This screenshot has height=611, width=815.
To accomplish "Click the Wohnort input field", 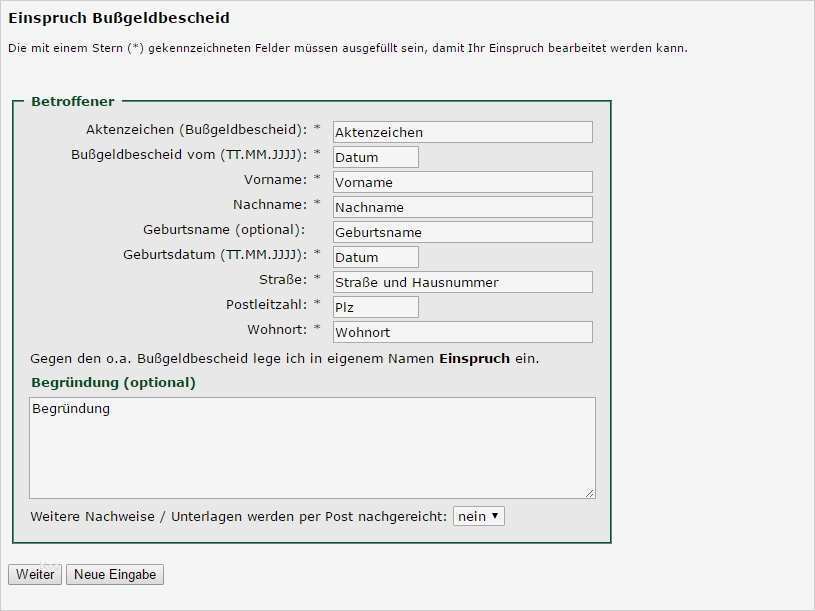I will tap(462, 330).
